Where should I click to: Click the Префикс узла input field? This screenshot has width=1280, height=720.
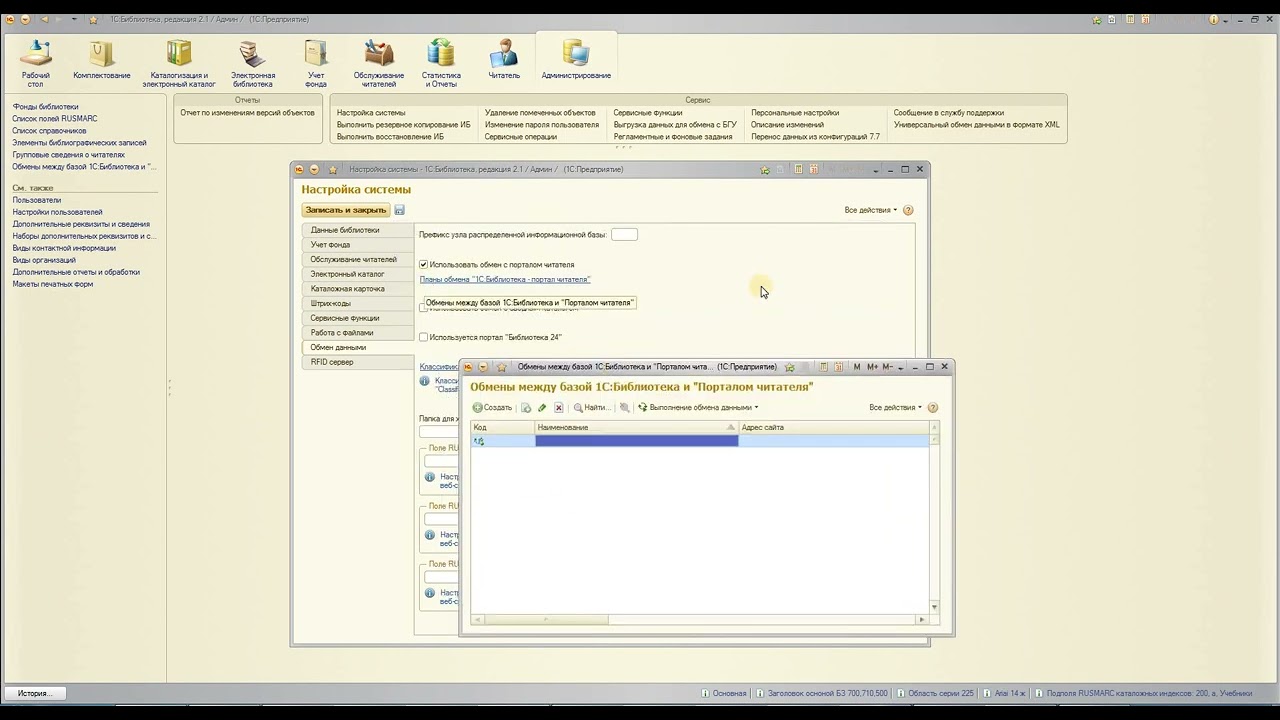(624, 235)
